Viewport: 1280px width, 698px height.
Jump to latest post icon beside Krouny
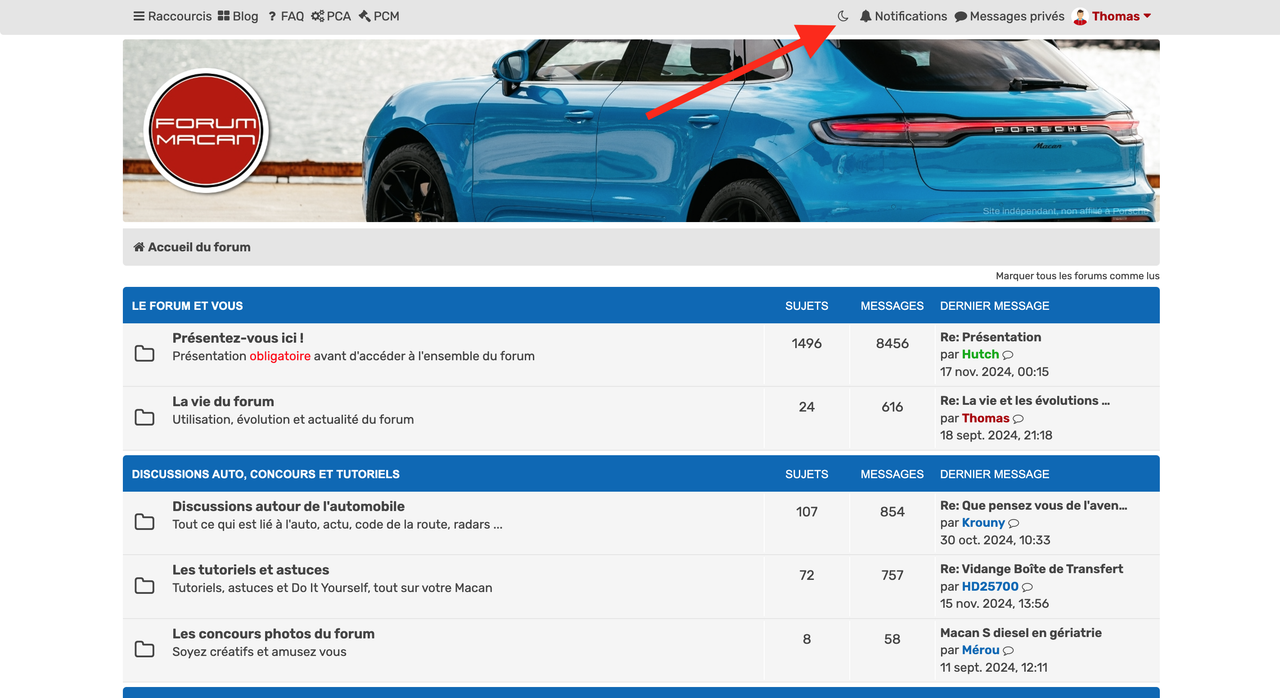point(1014,523)
